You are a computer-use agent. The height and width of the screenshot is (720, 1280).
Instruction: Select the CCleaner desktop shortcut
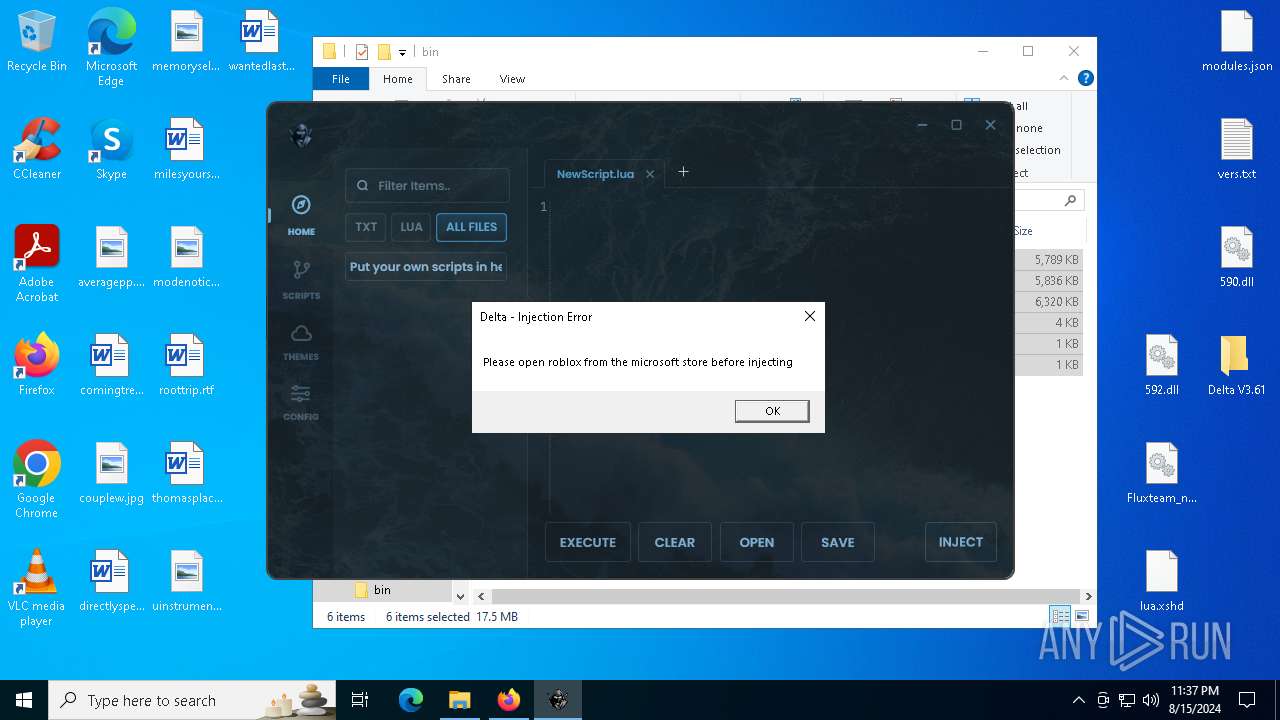point(37,150)
